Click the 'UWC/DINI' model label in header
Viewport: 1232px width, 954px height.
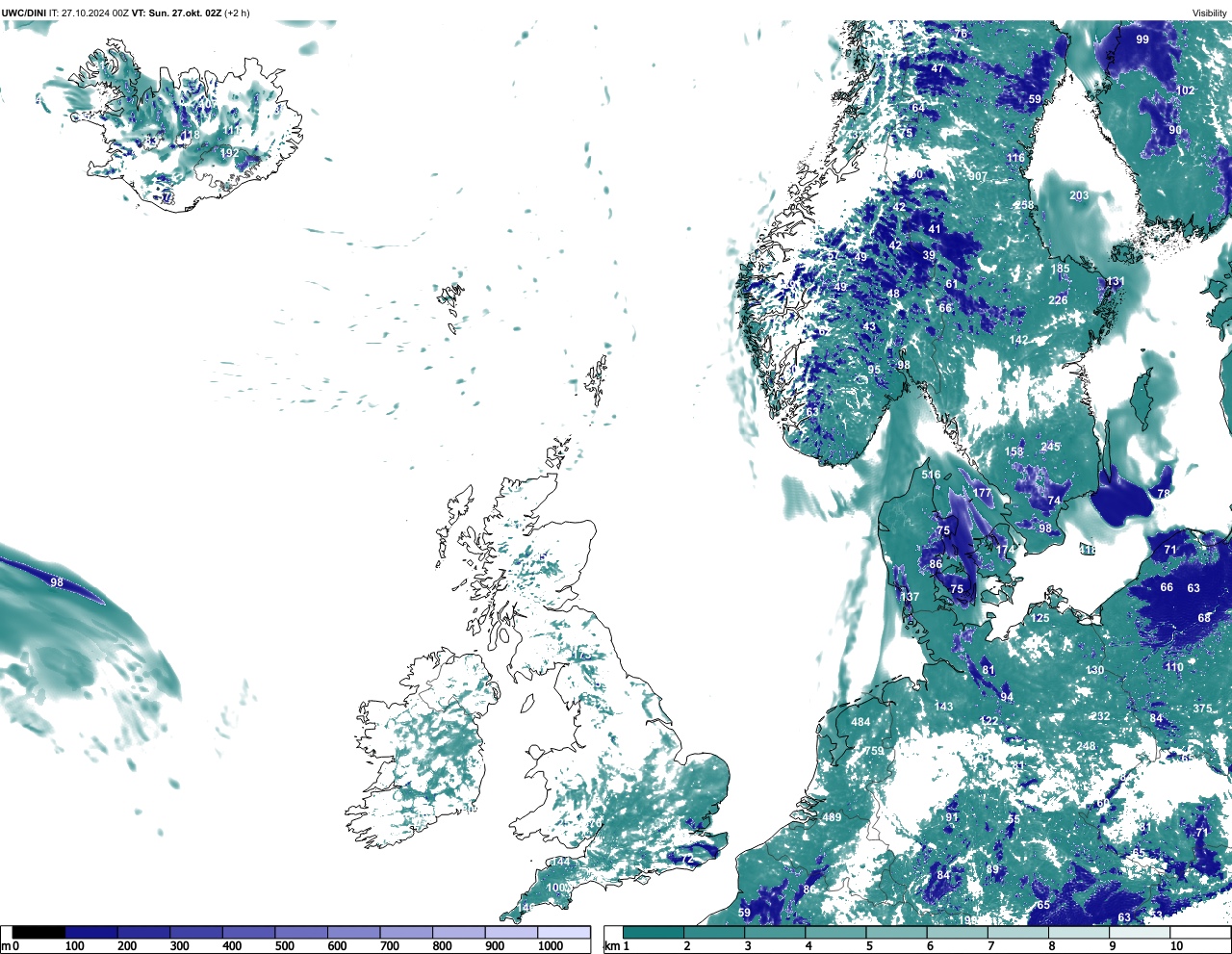tap(24, 13)
